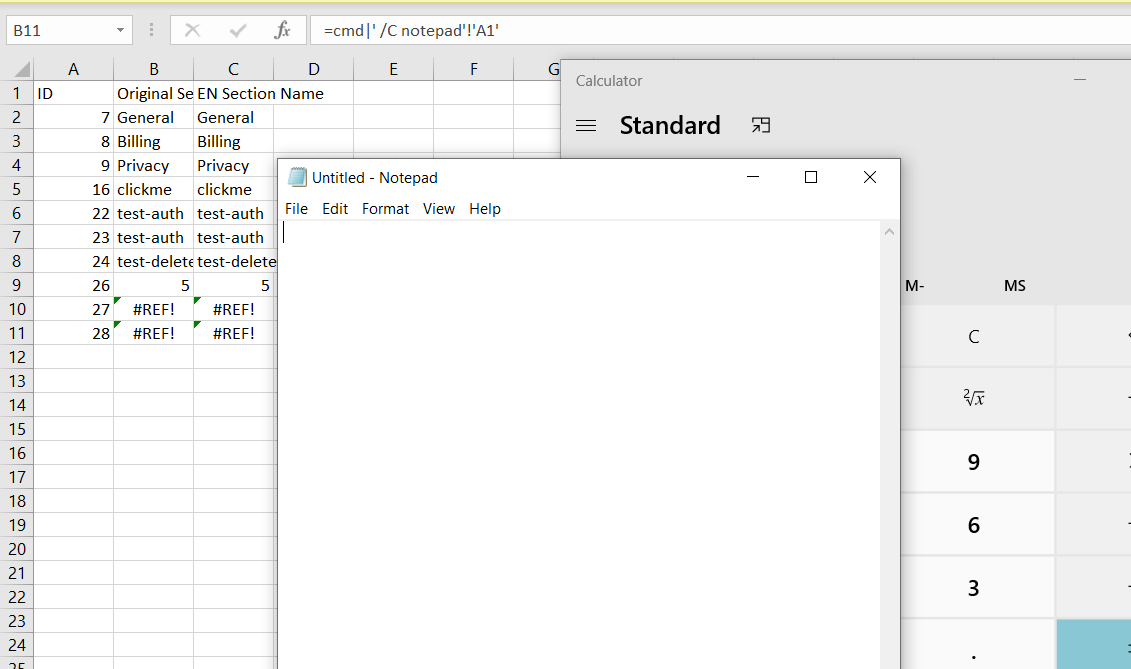Screen dimensions: 1131x669
Task: Click cell B9 with value 5
Action: (x=154, y=285)
